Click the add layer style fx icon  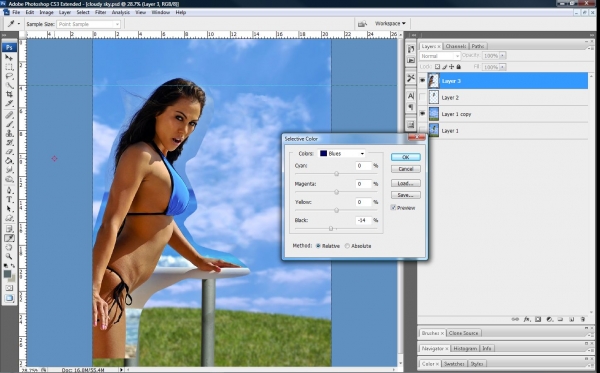tap(527, 319)
